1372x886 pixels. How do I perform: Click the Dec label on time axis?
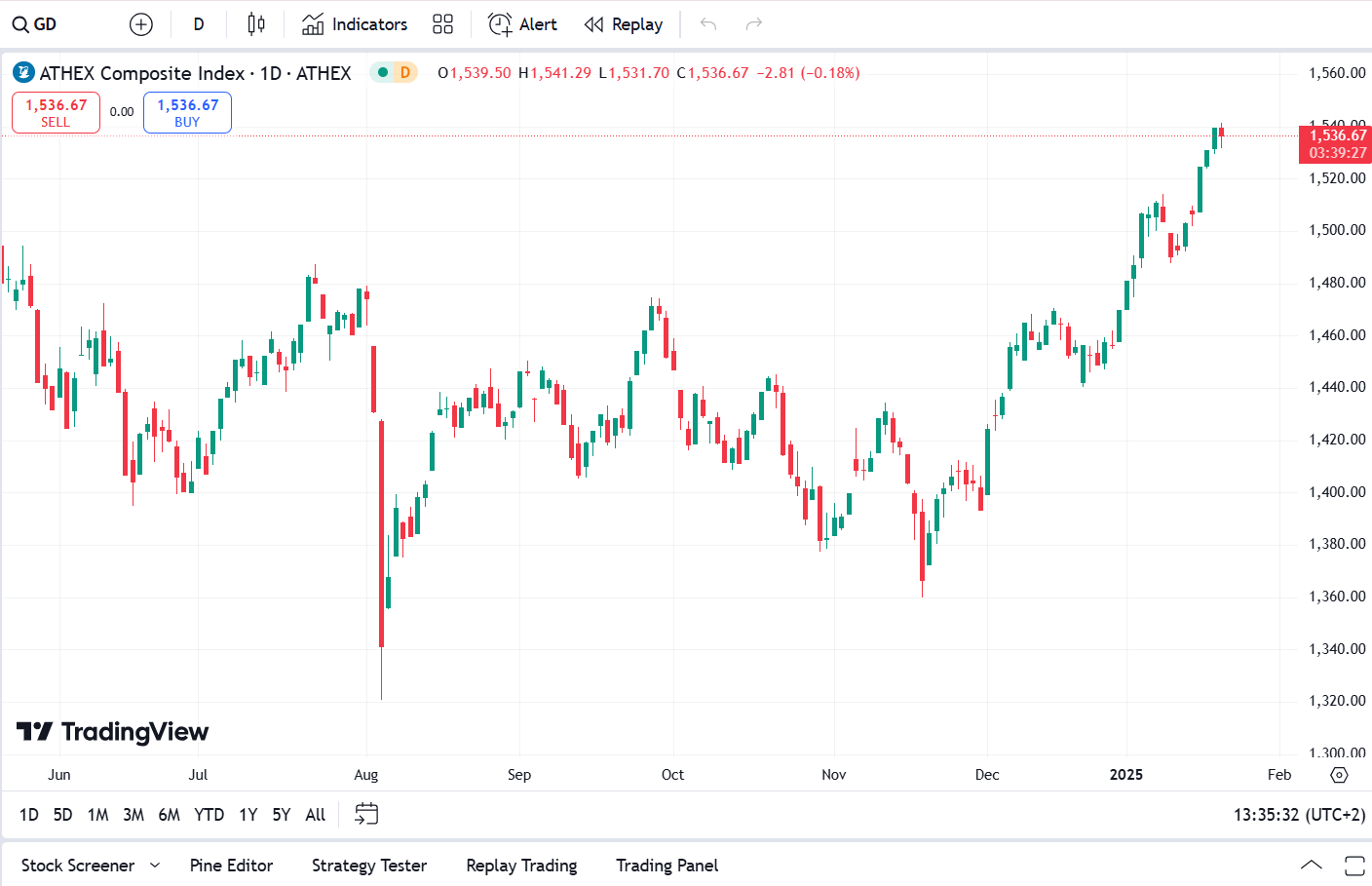tap(987, 775)
